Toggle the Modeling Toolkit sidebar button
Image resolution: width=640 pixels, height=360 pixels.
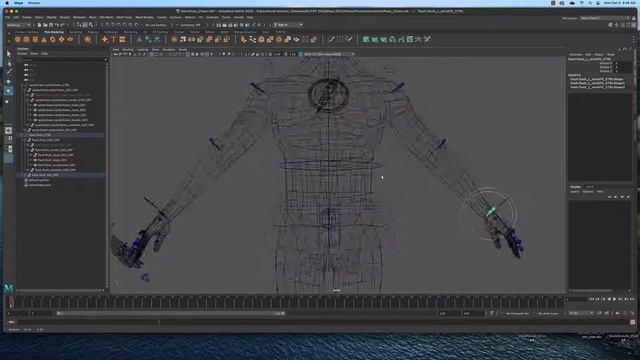point(611,25)
